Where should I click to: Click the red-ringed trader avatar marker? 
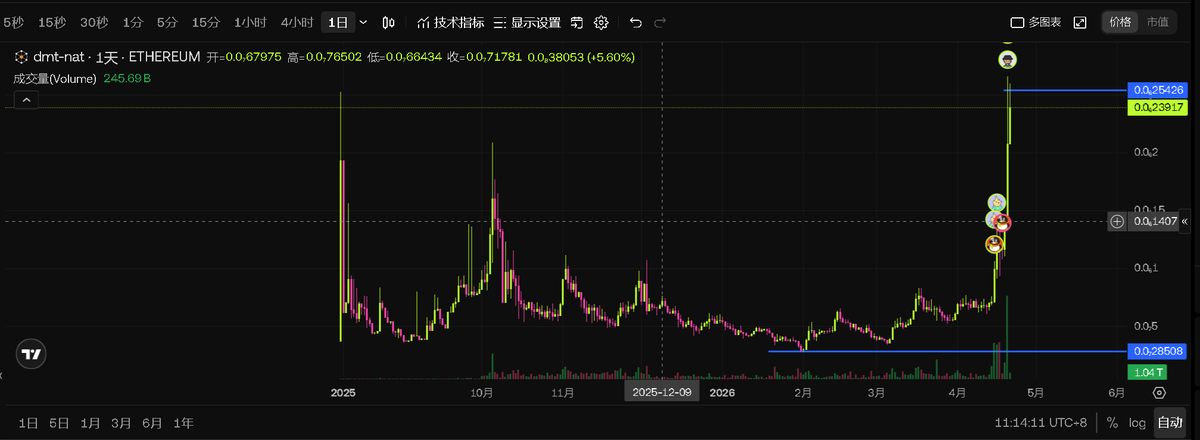(1003, 223)
